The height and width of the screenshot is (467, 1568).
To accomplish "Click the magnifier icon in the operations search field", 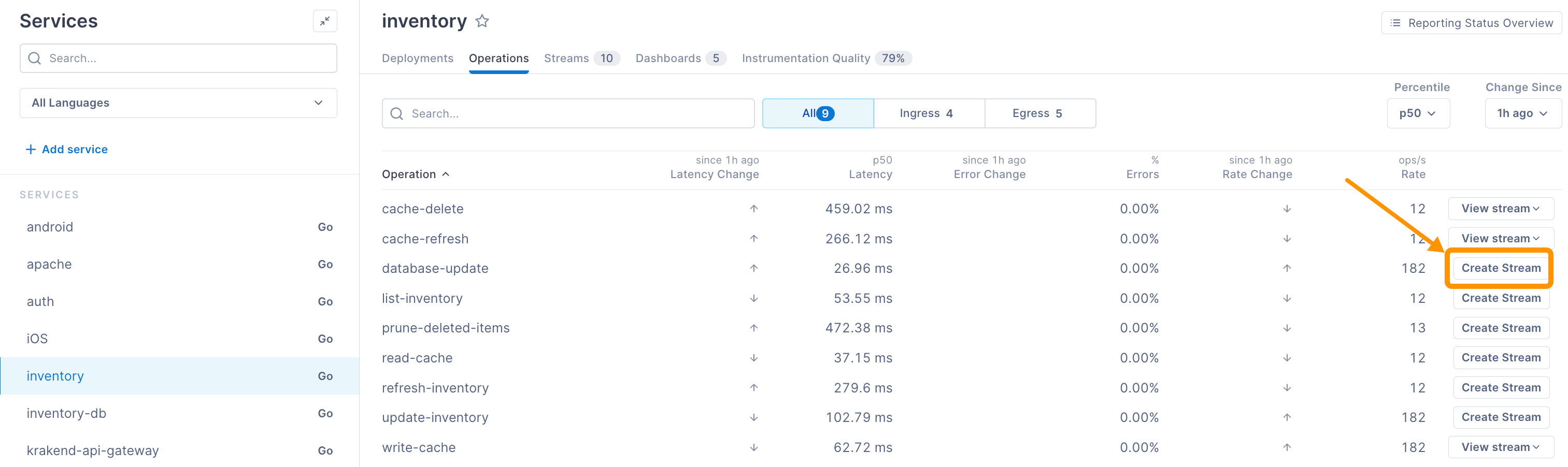I will [396, 114].
